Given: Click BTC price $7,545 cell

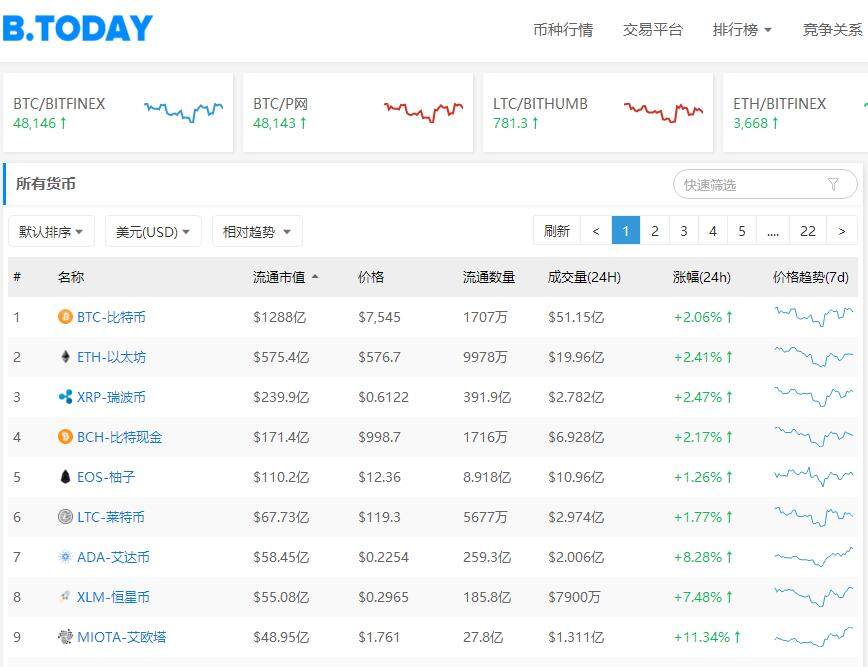Looking at the screenshot, I should tap(379, 317).
